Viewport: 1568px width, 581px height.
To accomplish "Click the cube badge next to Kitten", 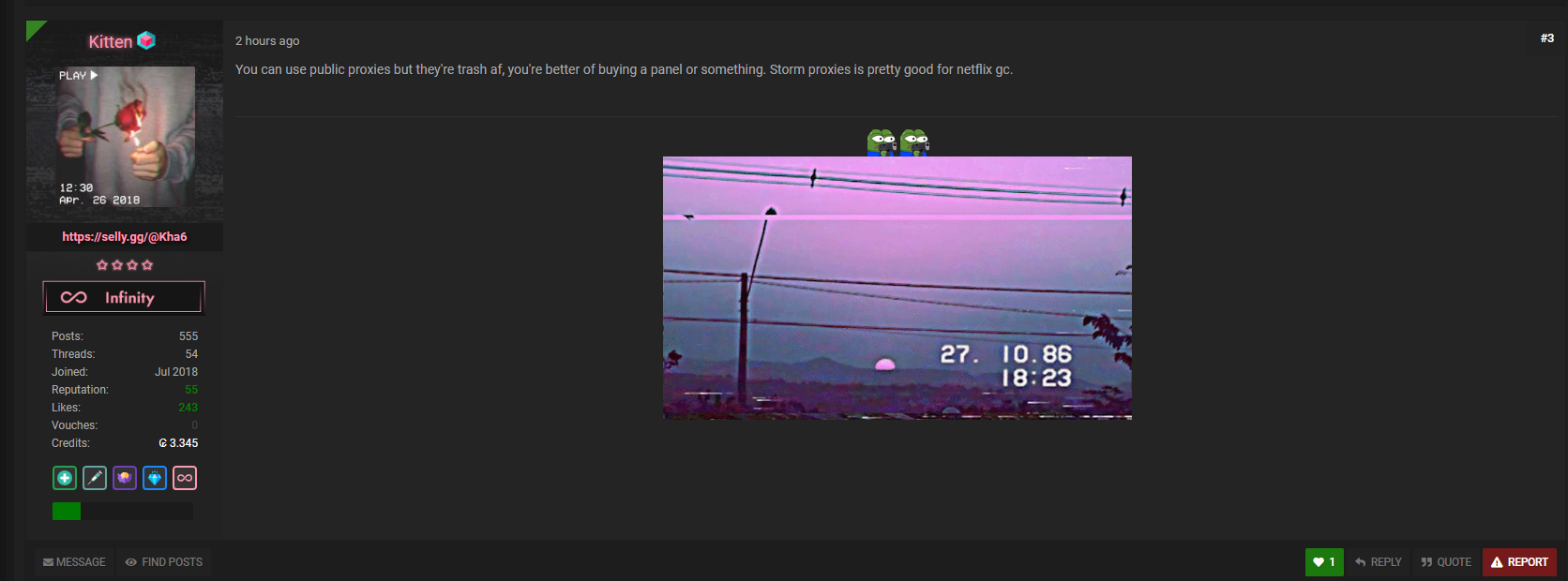I will tap(146, 40).
